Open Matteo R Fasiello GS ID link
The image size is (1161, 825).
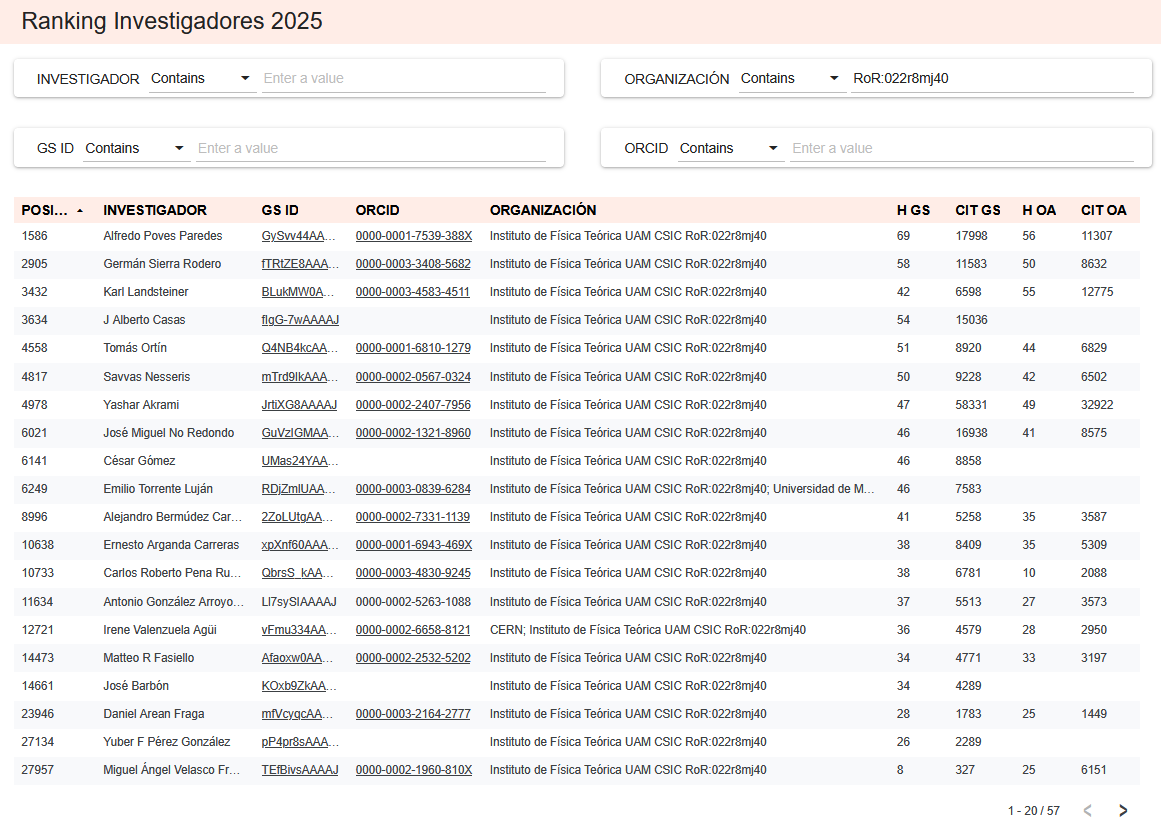297,658
